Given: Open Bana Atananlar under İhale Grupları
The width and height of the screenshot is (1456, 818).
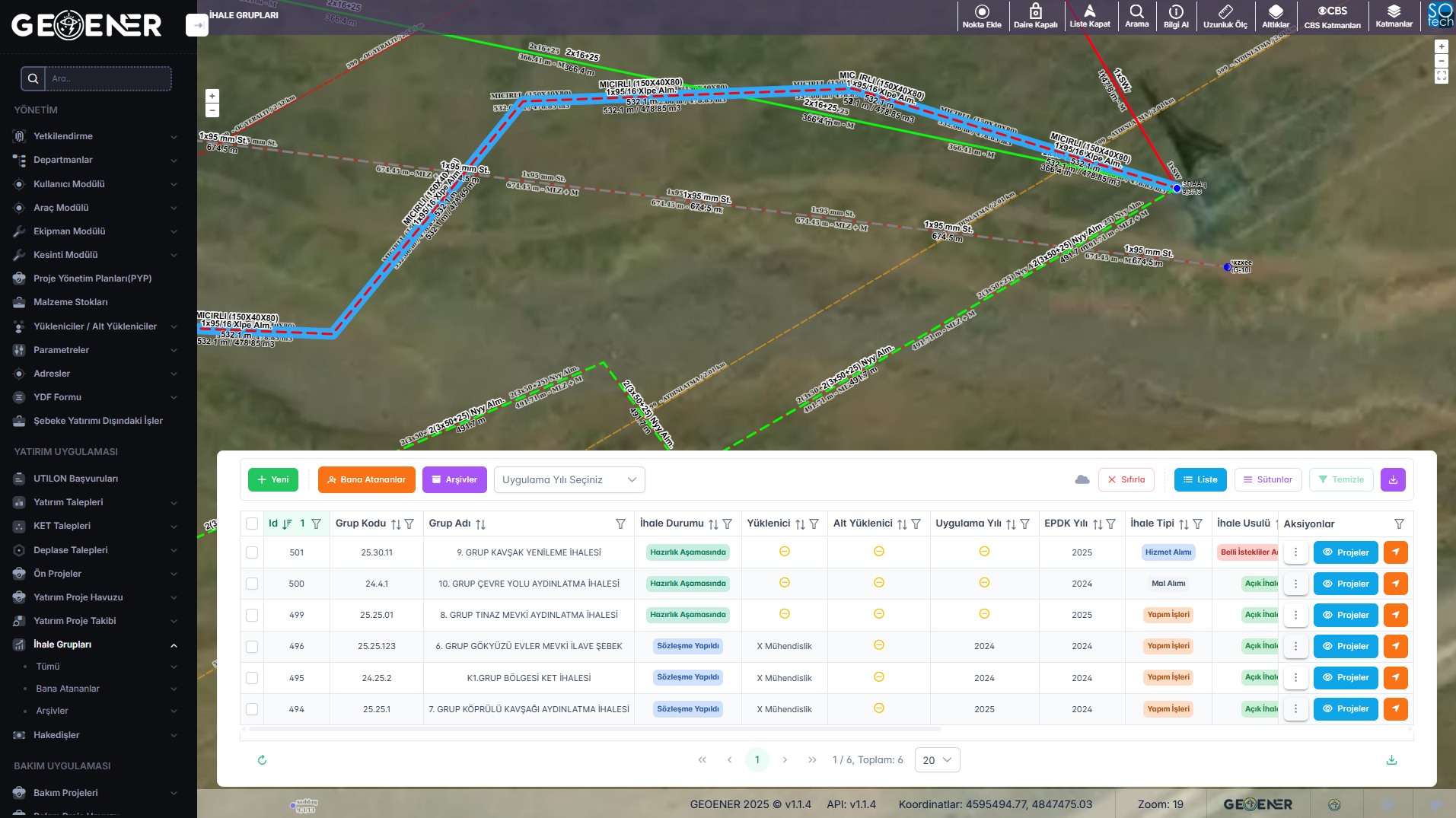Looking at the screenshot, I should [x=68, y=689].
